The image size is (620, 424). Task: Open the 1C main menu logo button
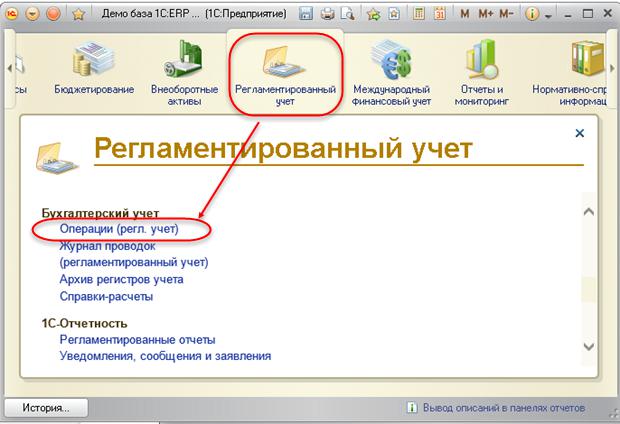coord(13,14)
